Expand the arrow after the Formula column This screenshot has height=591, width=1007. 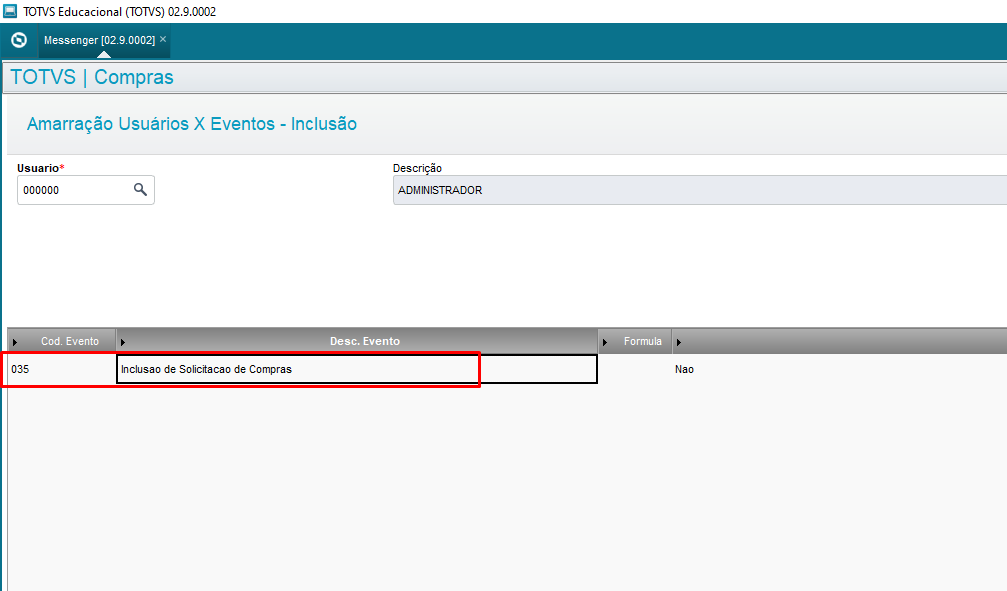pos(678,342)
